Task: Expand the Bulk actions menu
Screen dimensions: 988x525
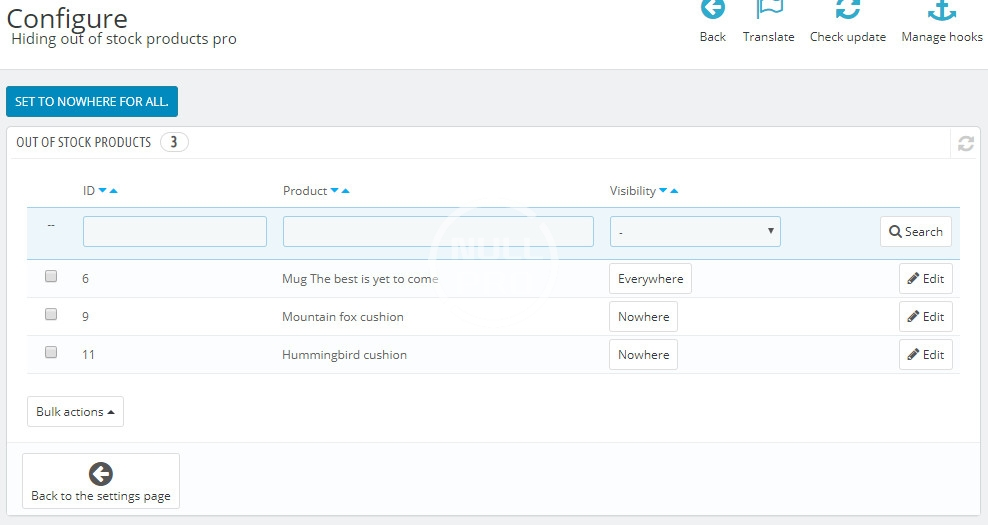Action: (x=75, y=412)
